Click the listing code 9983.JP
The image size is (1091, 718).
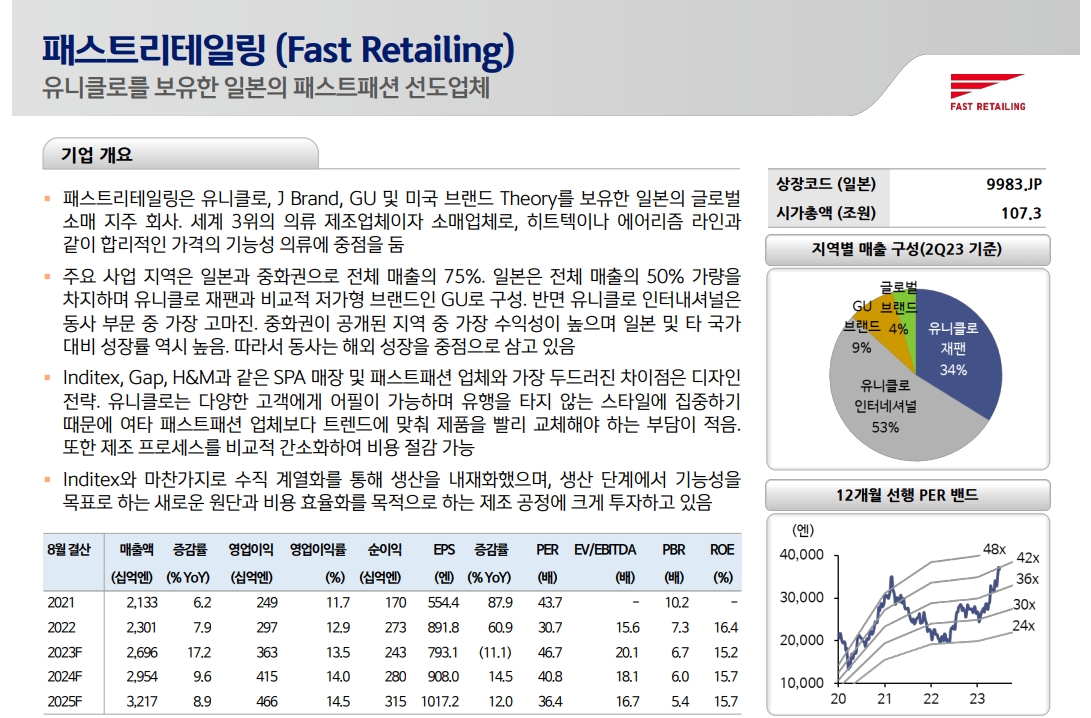pyautogui.click(x=1014, y=184)
